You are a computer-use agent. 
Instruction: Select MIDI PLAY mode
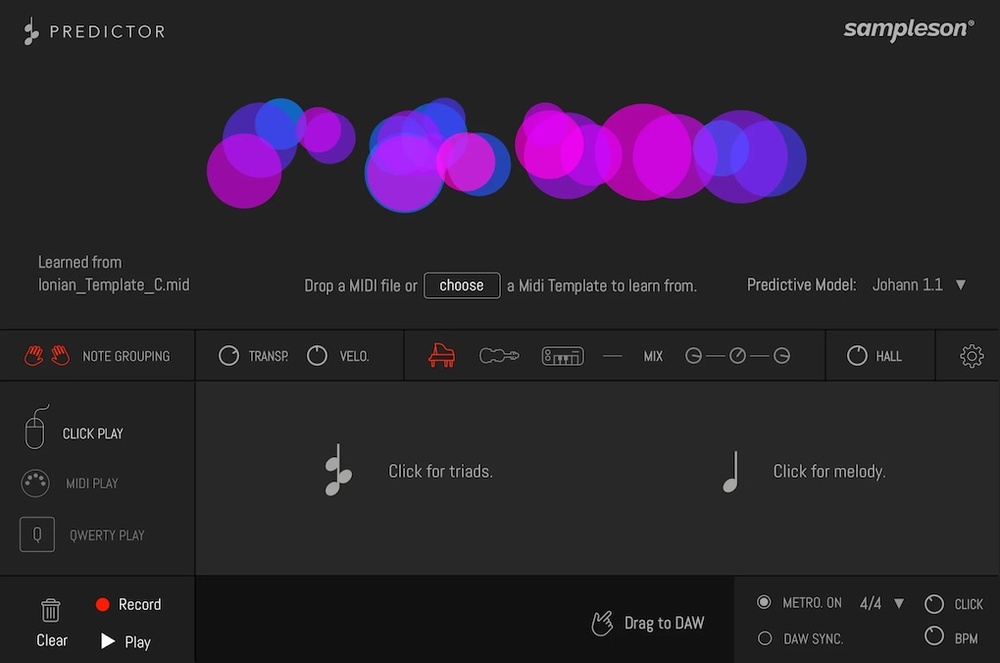[92, 483]
